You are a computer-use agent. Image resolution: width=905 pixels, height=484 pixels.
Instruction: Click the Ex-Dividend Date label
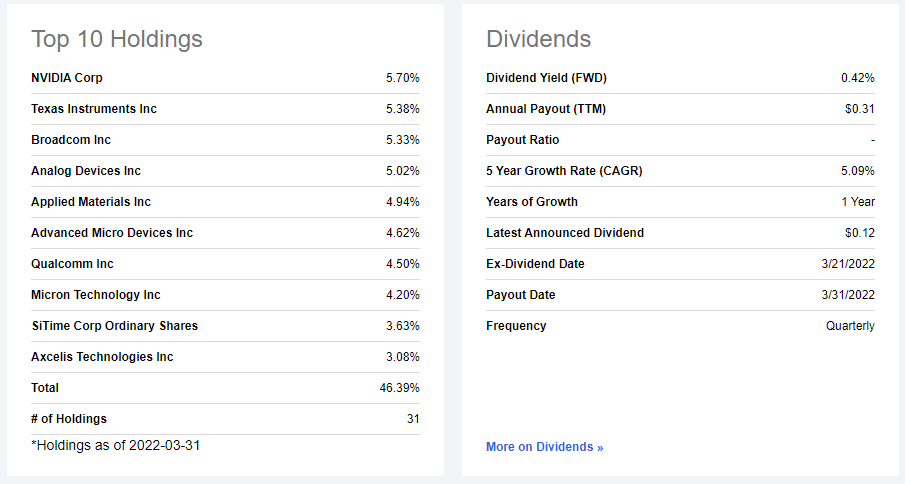click(536, 264)
